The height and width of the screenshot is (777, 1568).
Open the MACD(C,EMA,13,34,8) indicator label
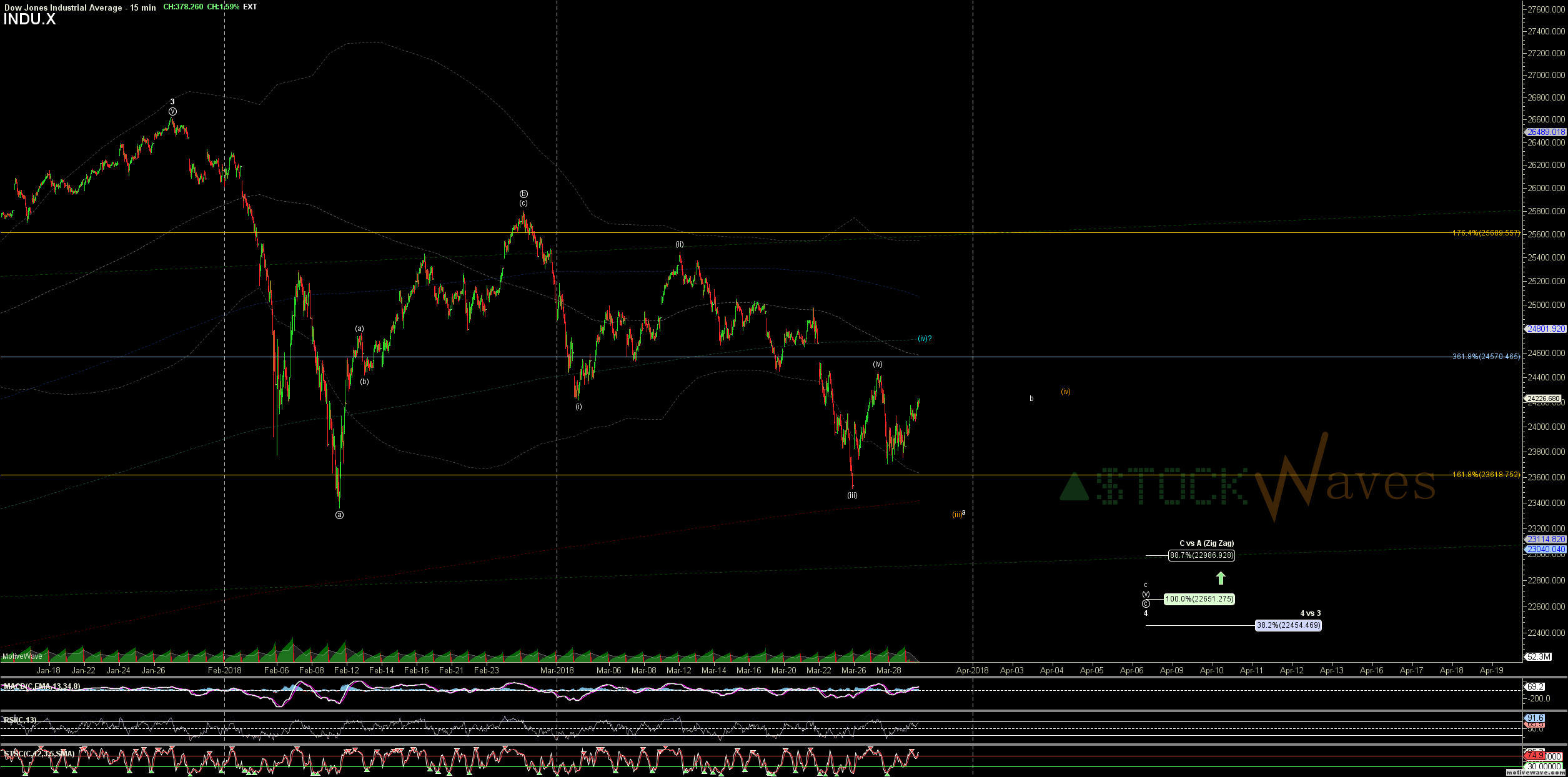(41, 686)
